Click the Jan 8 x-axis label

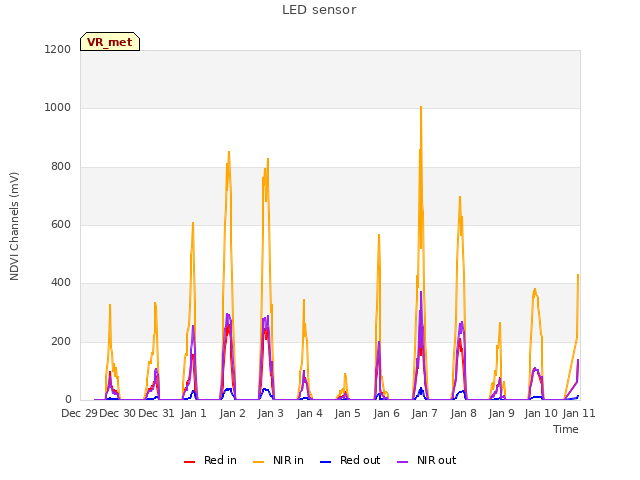point(463,413)
